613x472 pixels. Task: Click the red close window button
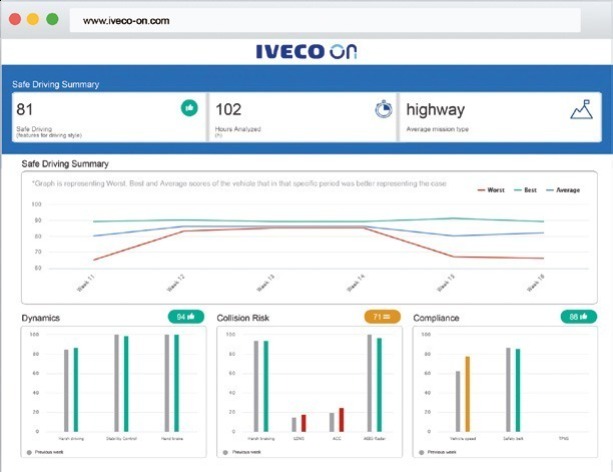coord(15,19)
